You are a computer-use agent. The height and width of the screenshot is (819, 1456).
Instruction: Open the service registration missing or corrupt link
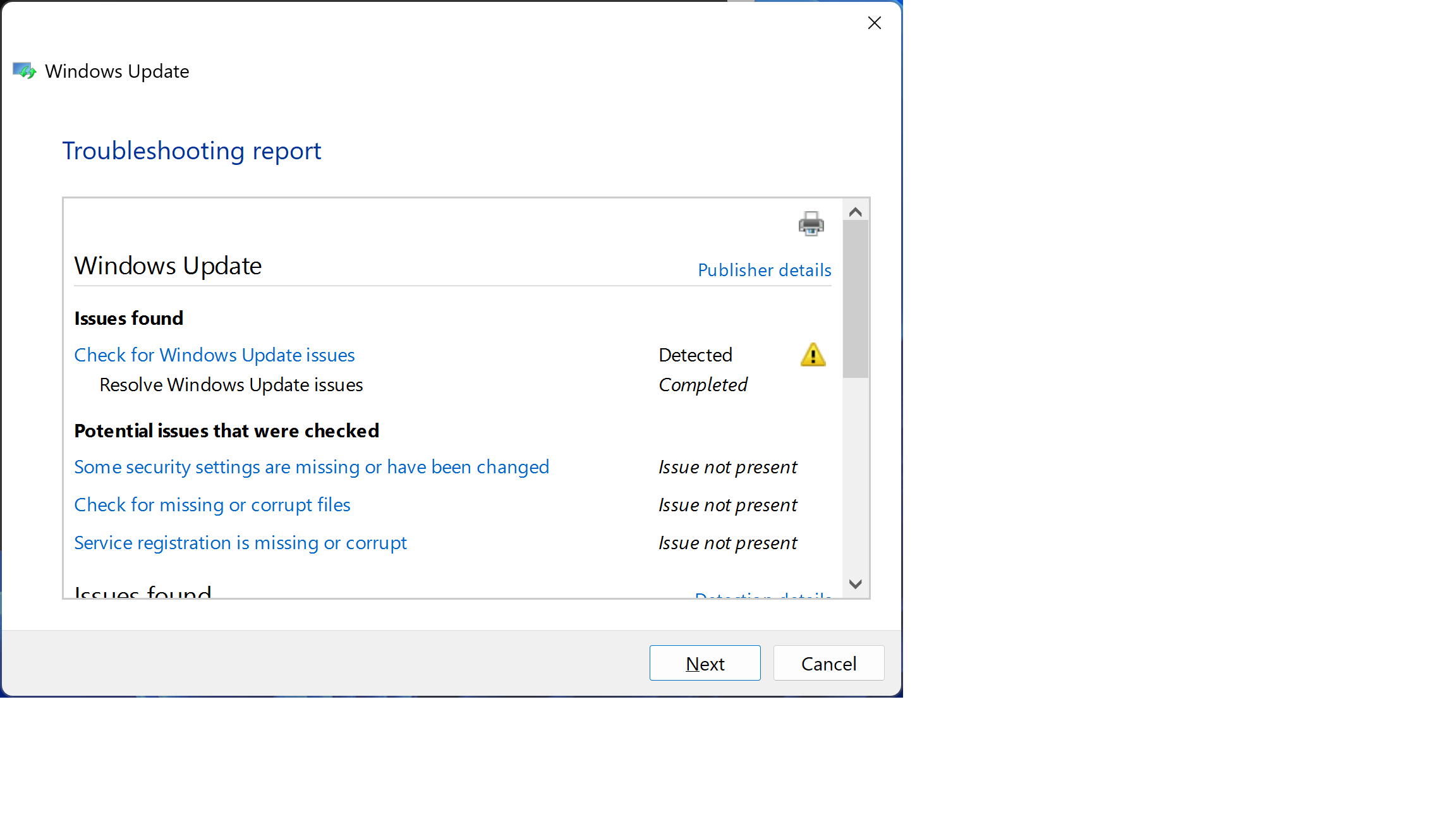(240, 542)
